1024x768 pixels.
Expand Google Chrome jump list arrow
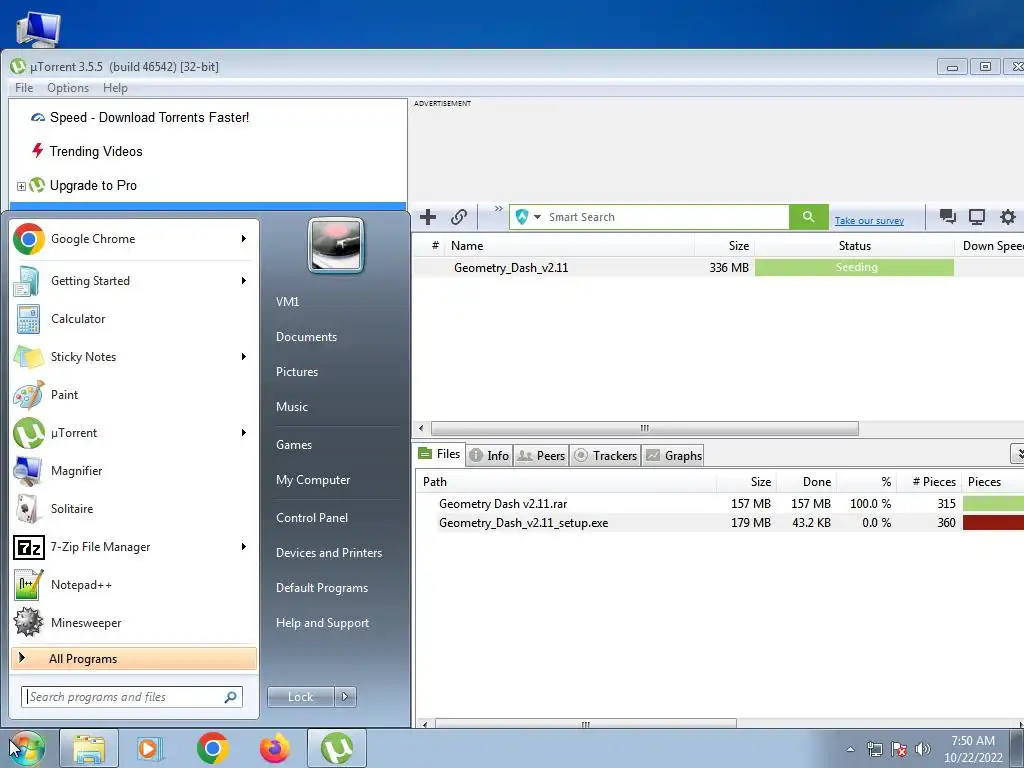pos(244,239)
